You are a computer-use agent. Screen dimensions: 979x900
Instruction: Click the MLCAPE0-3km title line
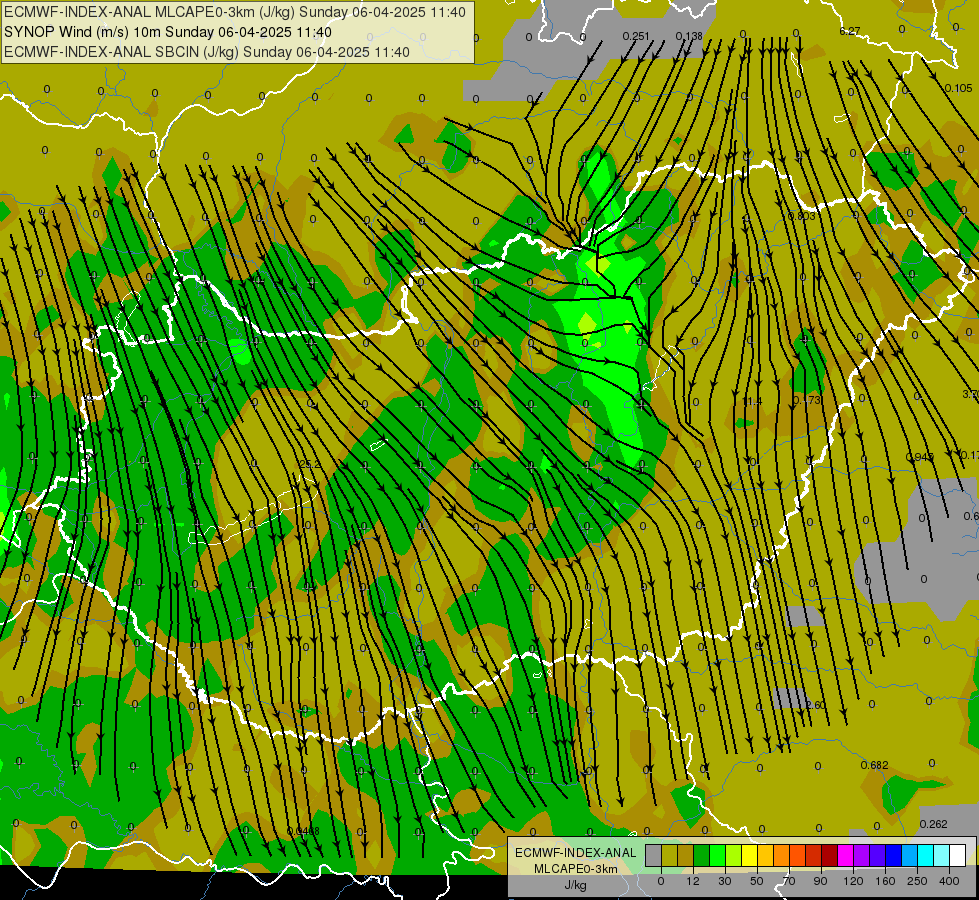234,12
